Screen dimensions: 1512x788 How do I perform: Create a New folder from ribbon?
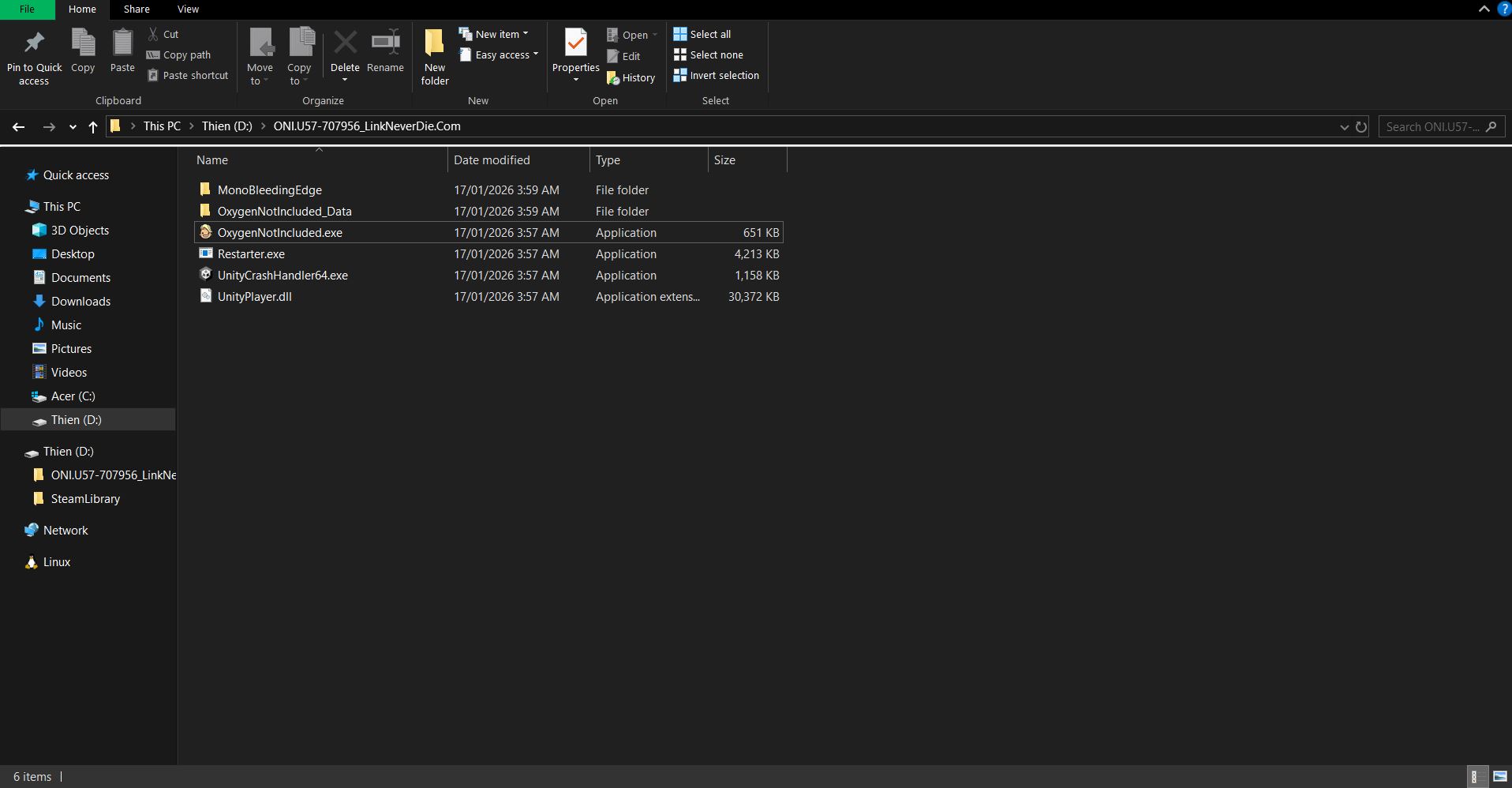point(434,55)
